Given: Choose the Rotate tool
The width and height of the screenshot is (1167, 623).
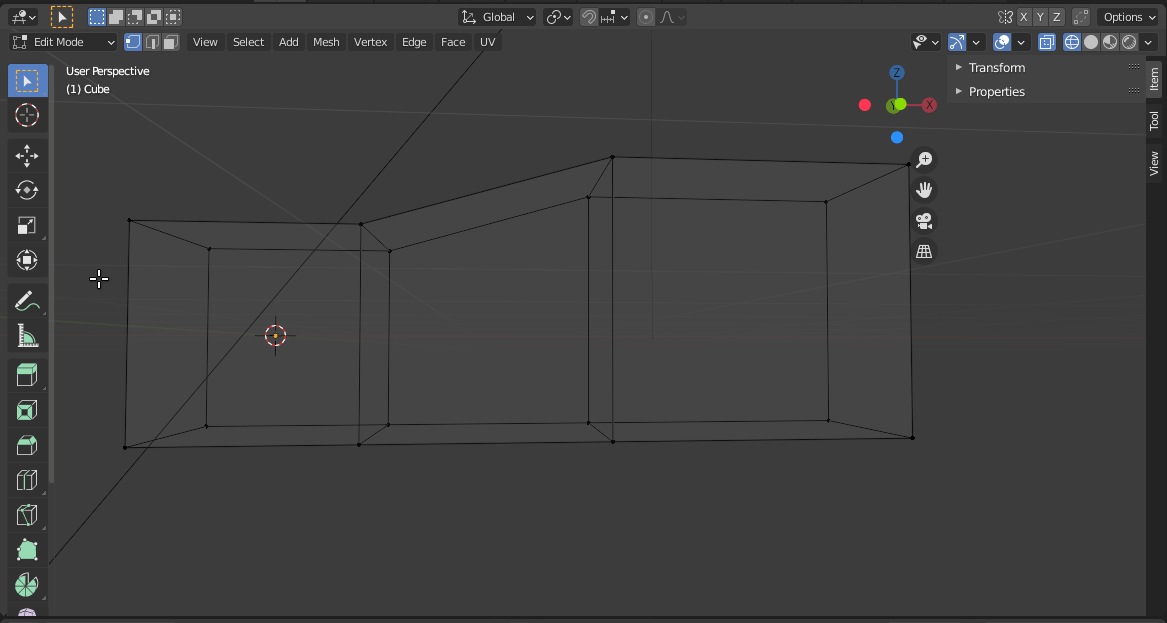Looking at the screenshot, I should tap(28, 191).
